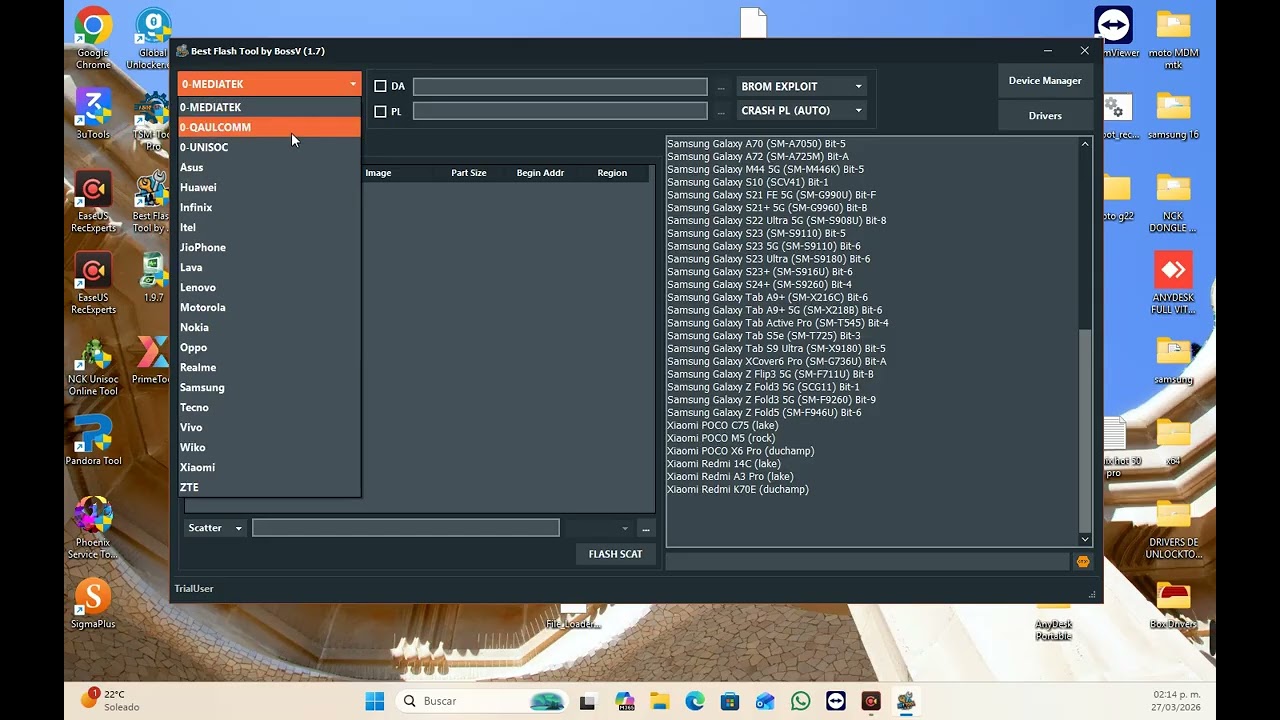Image resolution: width=1280 pixels, height=720 pixels.
Task: Select Infinix from the brand list
Action: point(269,207)
